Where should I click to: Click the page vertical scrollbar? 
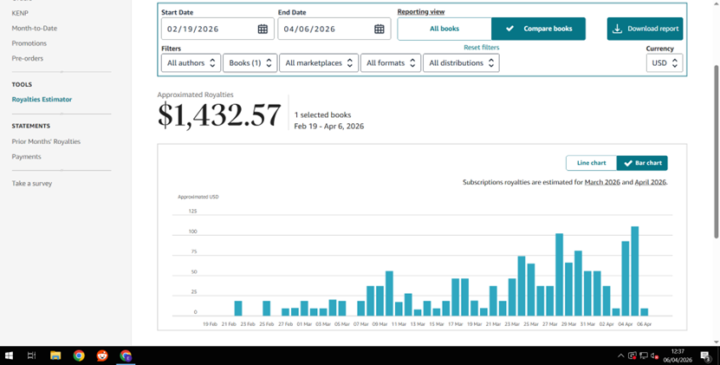click(716, 152)
